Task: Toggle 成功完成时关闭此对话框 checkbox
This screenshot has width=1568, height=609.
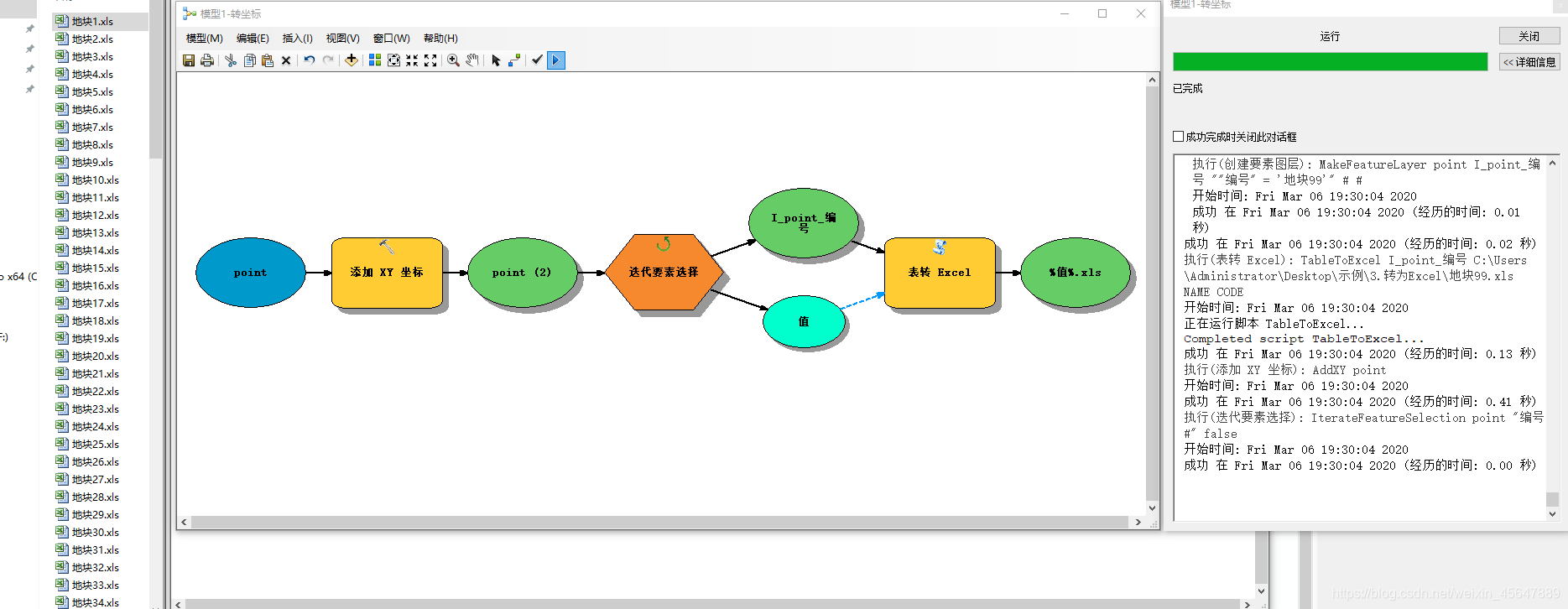Action: (1179, 137)
